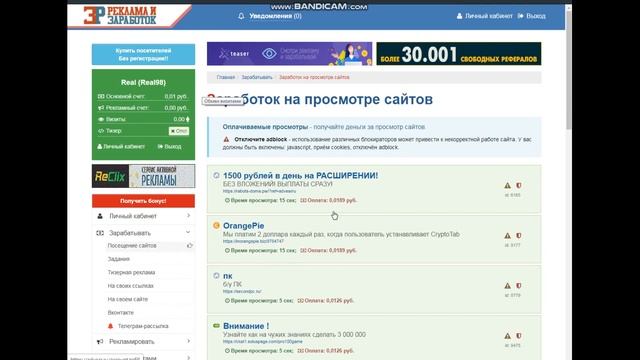This screenshot has height=360, width=640.
Task: Click the green icon left of Внимание title
Action: tap(216, 326)
